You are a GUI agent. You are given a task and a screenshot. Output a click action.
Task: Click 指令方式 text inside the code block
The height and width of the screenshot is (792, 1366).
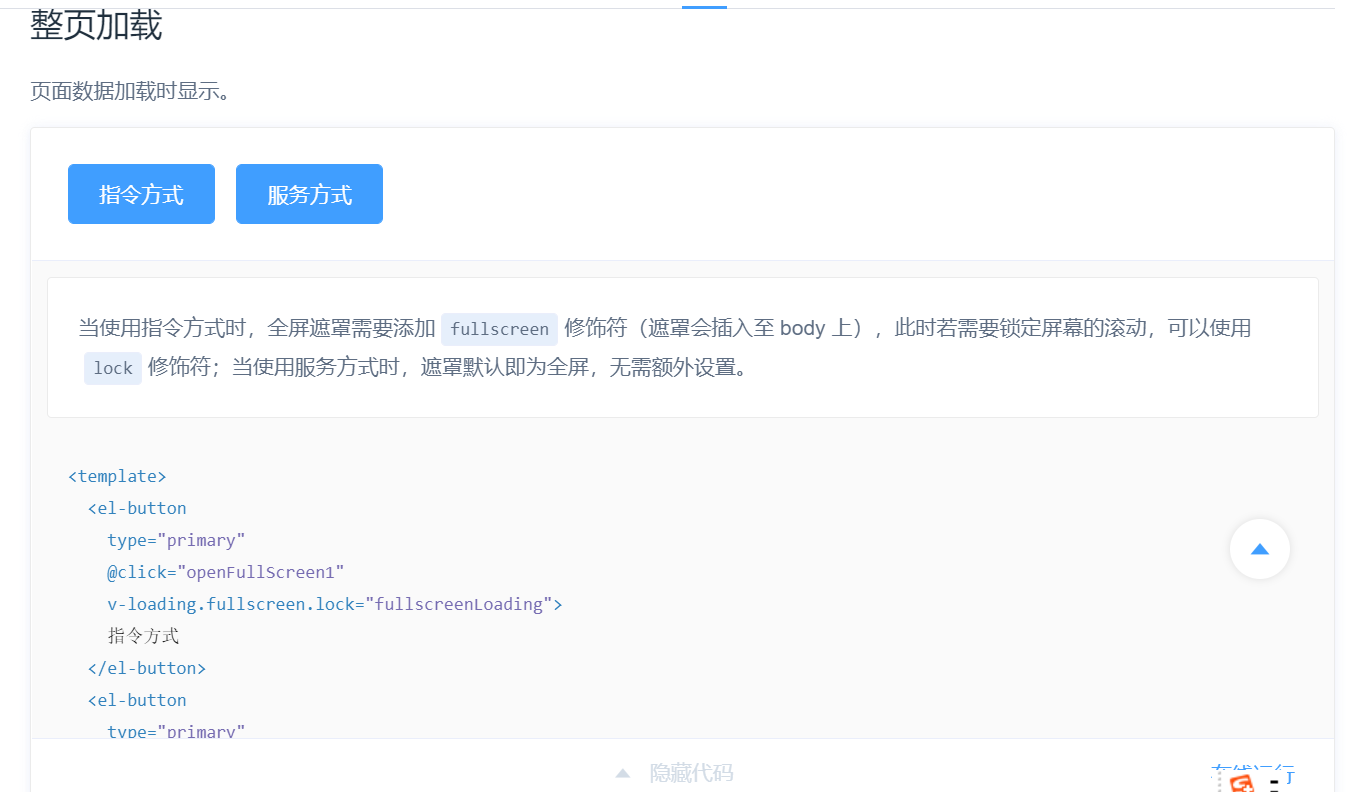coord(143,636)
